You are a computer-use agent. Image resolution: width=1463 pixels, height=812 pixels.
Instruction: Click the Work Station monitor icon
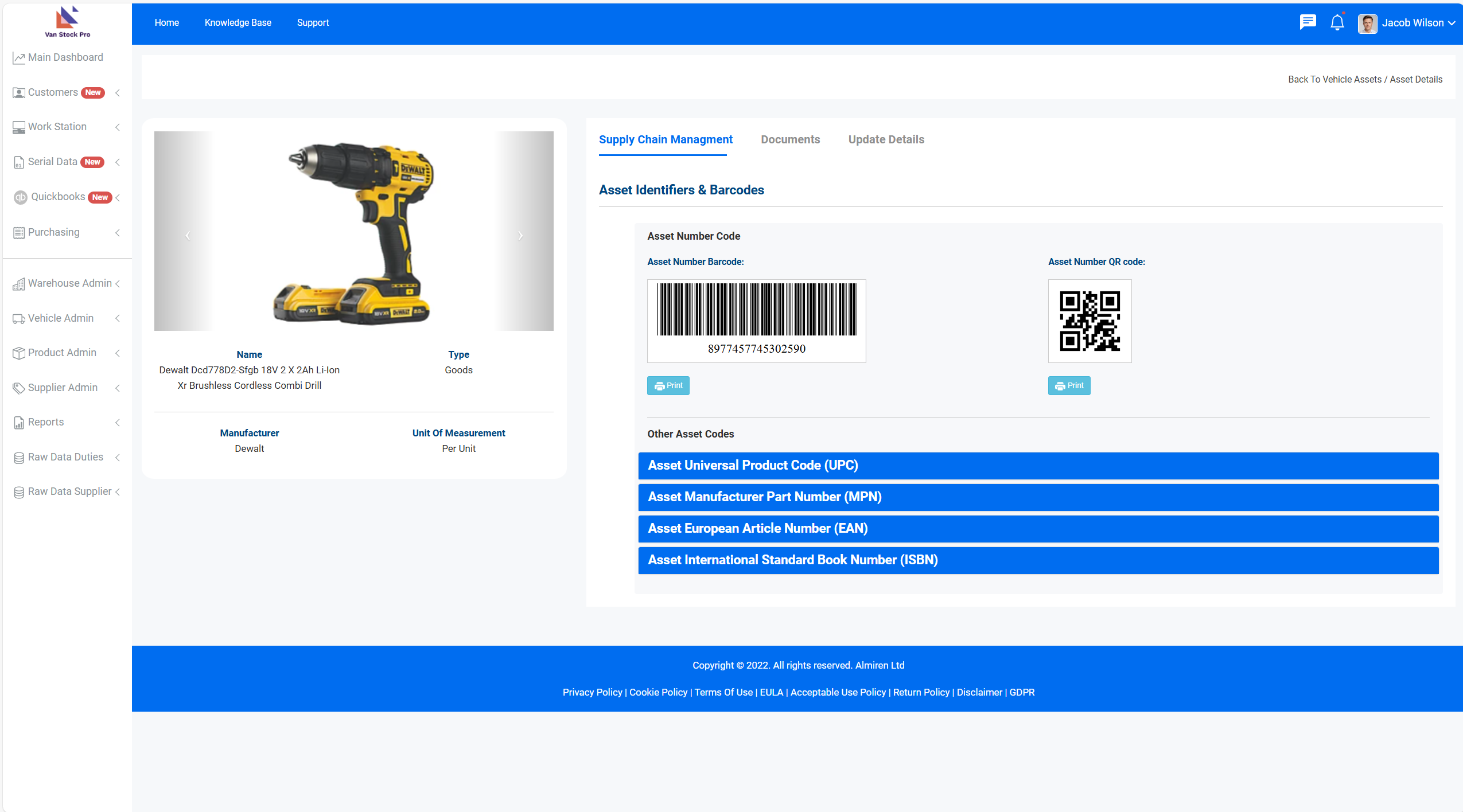coord(19,127)
